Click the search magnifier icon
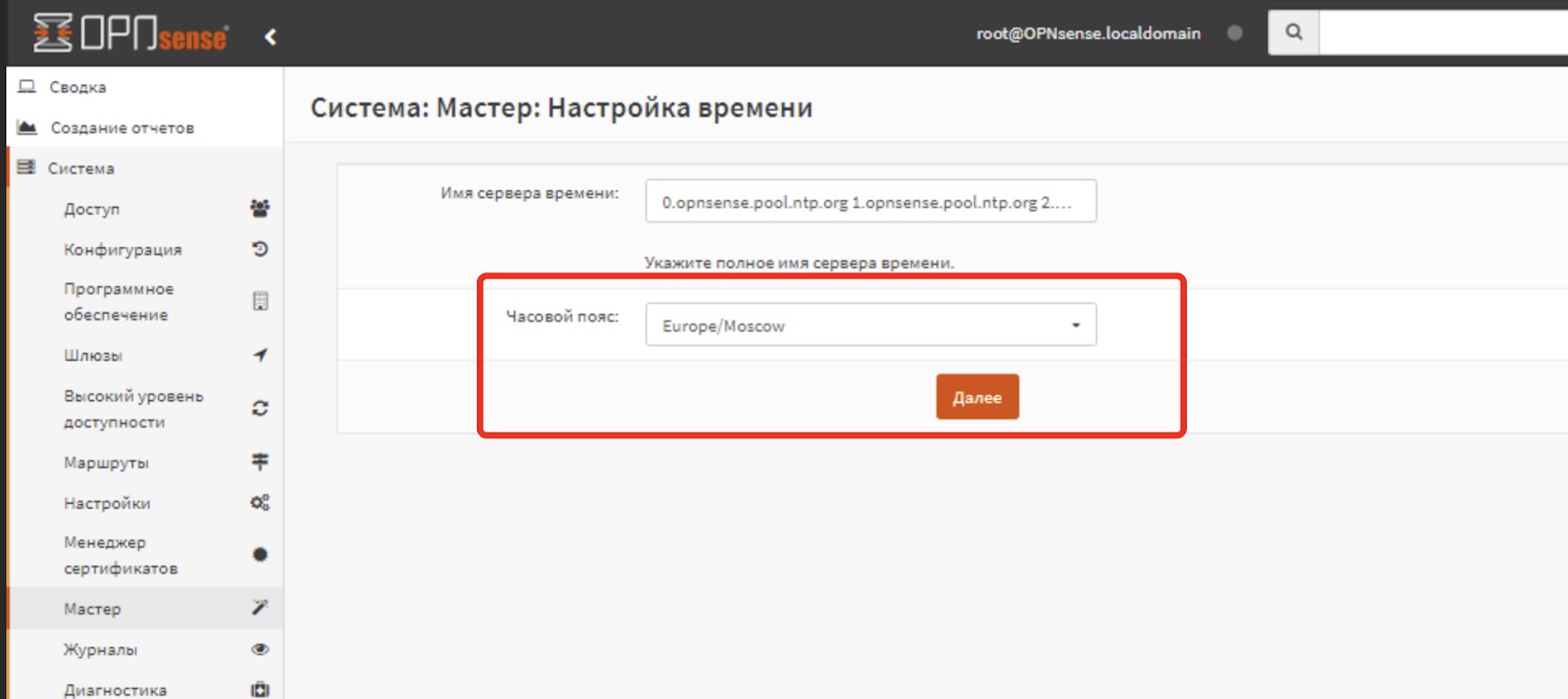1568x699 pixels. click(x=1294, y=32)
